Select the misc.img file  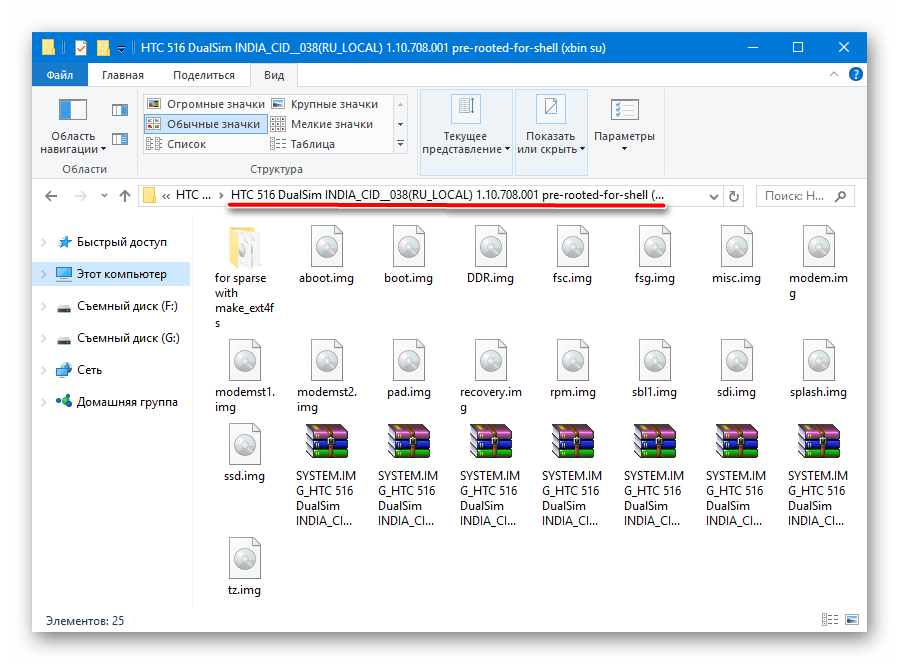click(x=736, y=255)
